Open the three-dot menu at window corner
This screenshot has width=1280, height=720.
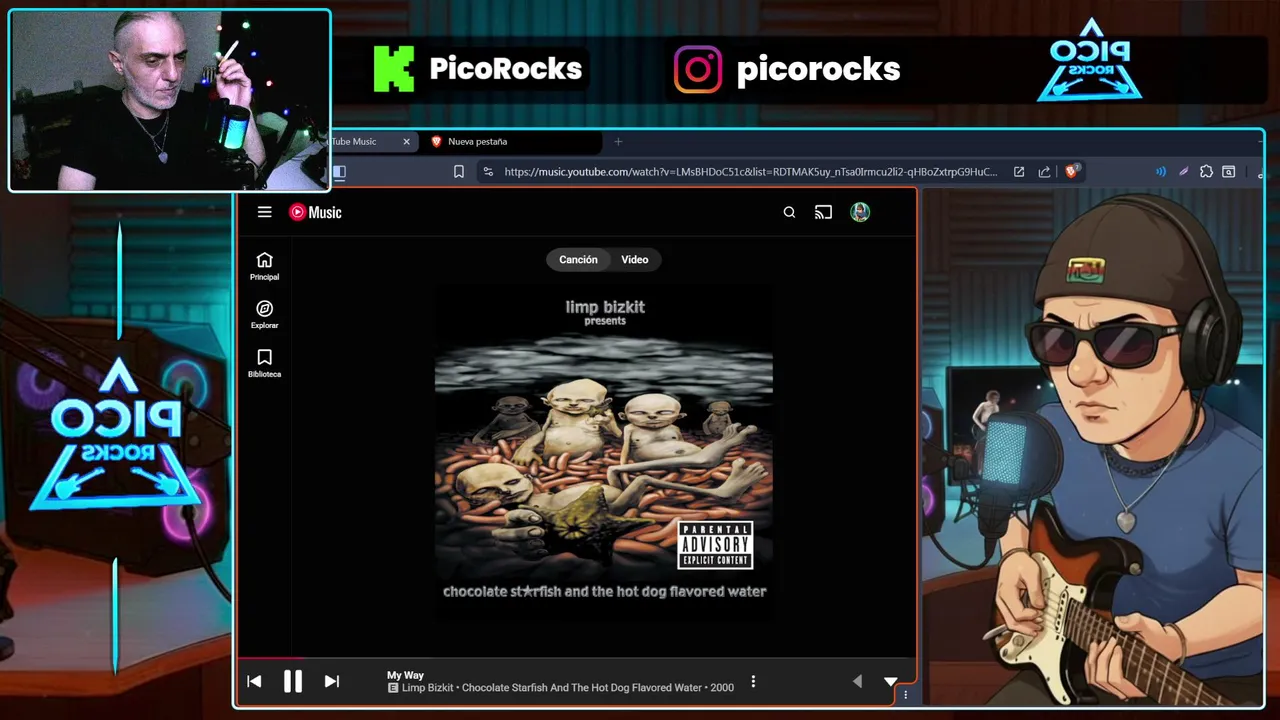(906, 694)
